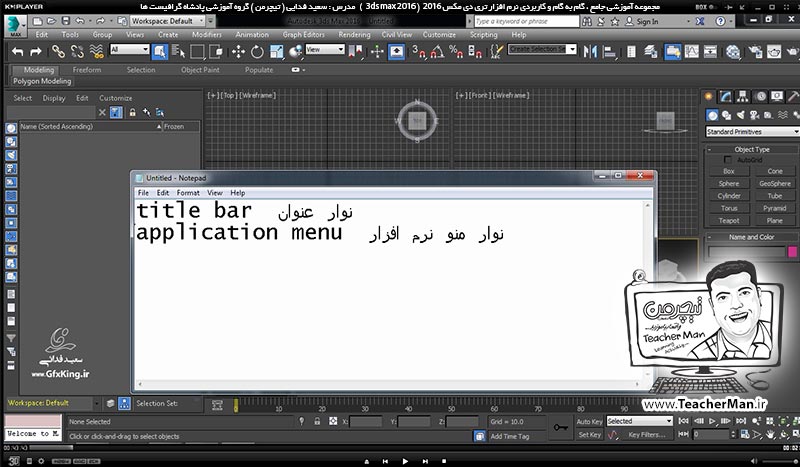This screenshot has height=467, width=800.
Task: Click the Save File floppy icon
Action: click(65, 21)
